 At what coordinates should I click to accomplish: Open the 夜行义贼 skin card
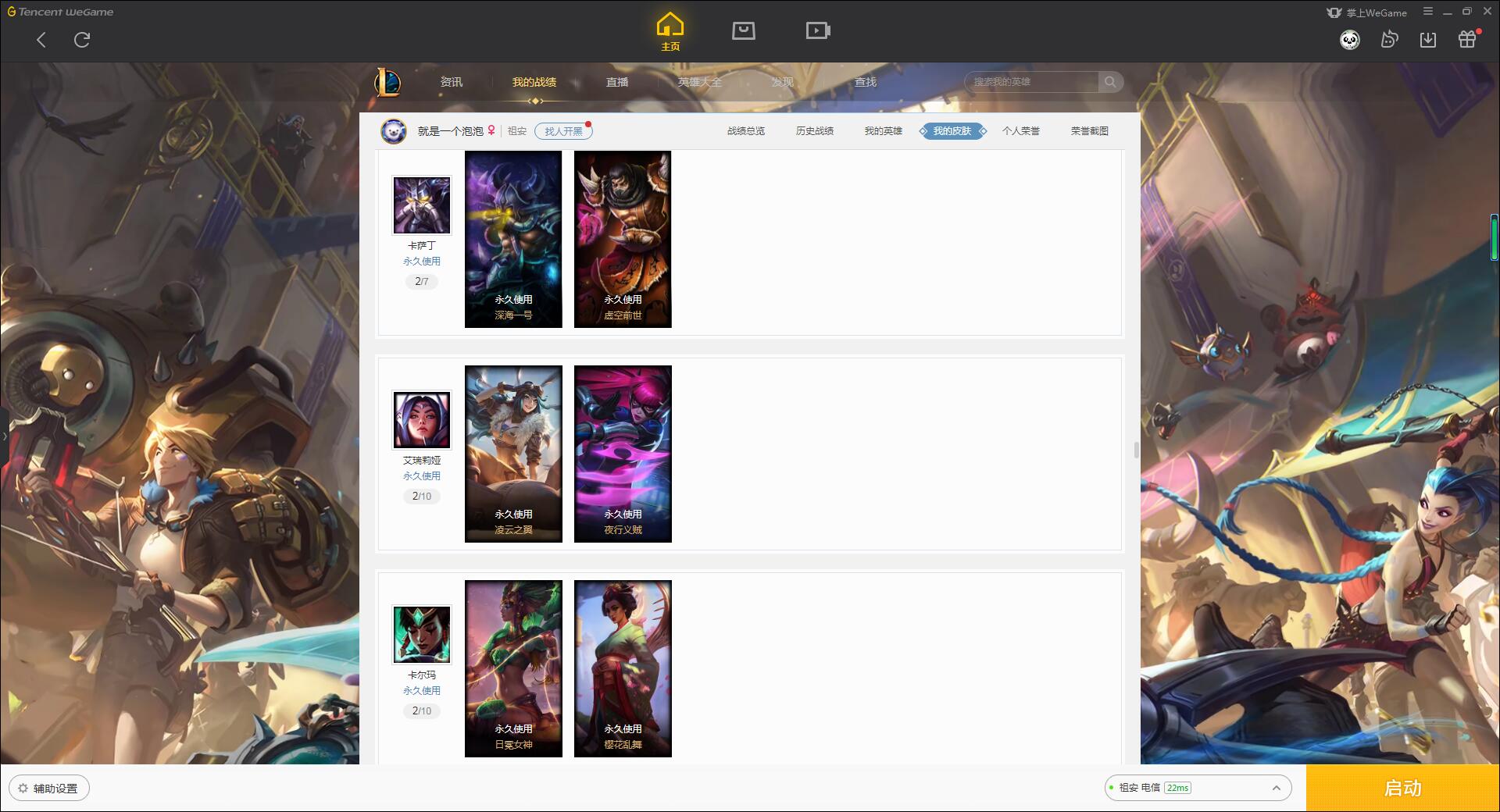pos(623,454)
